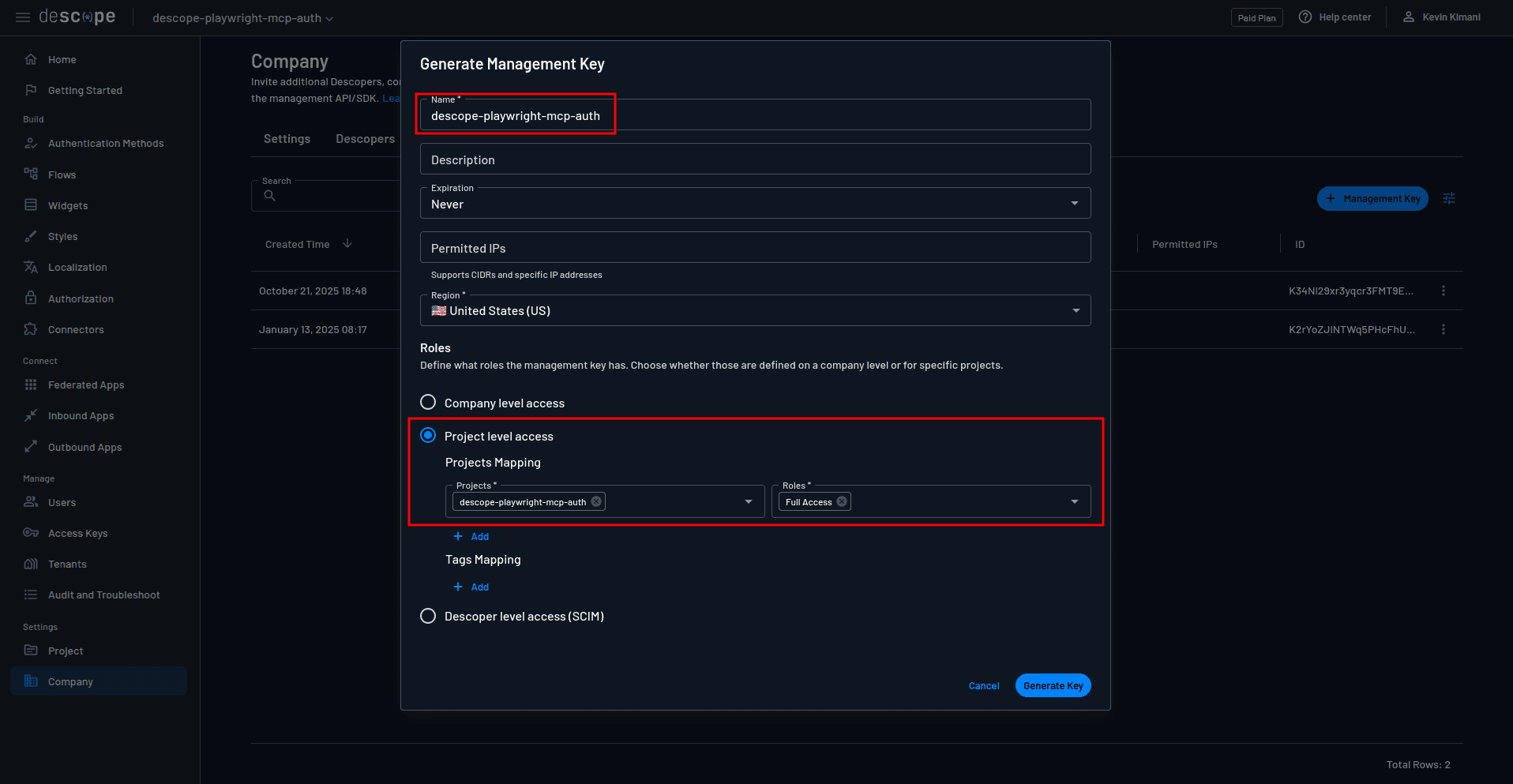Open Authentication Methods from the sidebar
The image size is (1513, 784).
coord(106,143)
